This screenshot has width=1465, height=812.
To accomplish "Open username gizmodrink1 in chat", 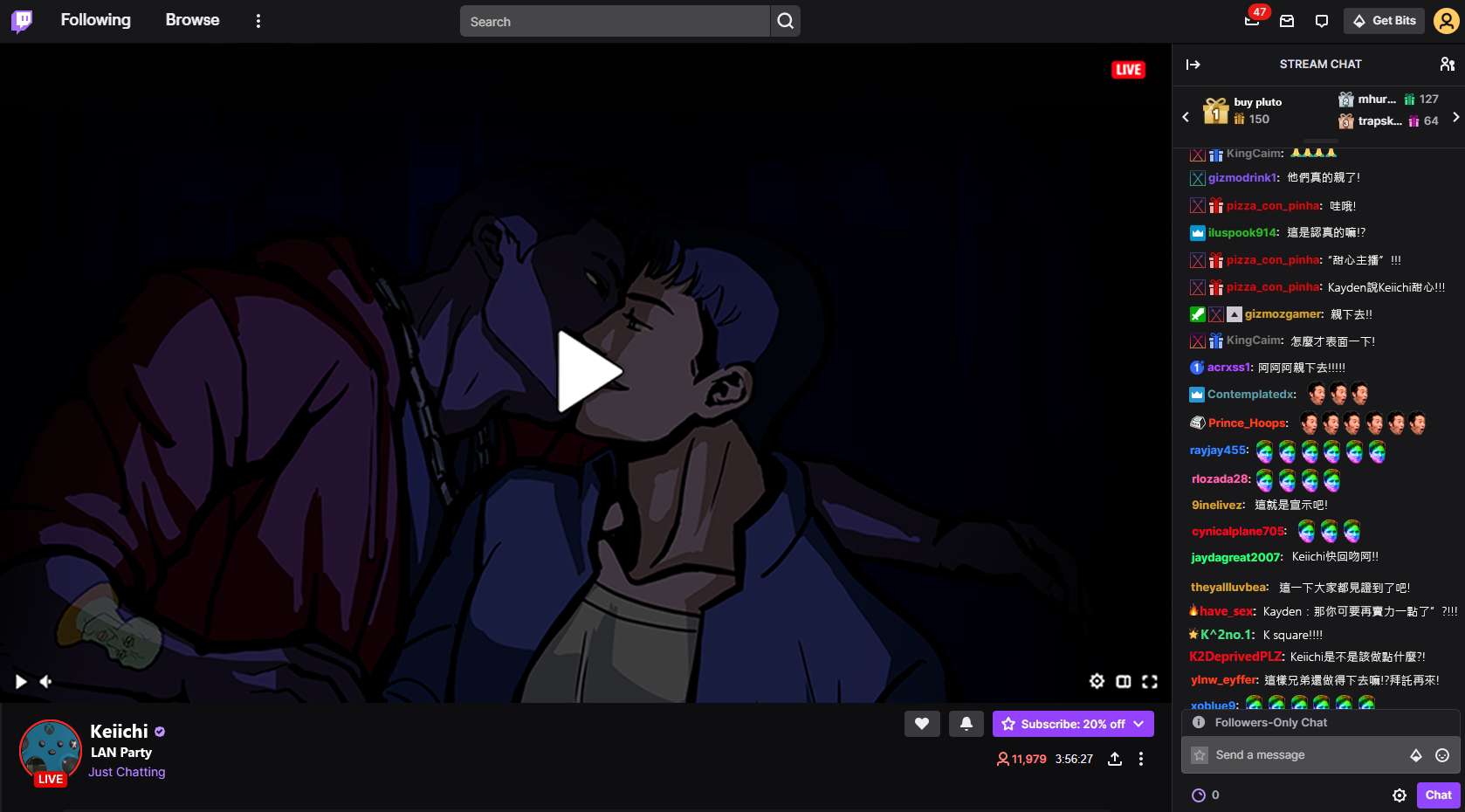I will pos(1243,177).
